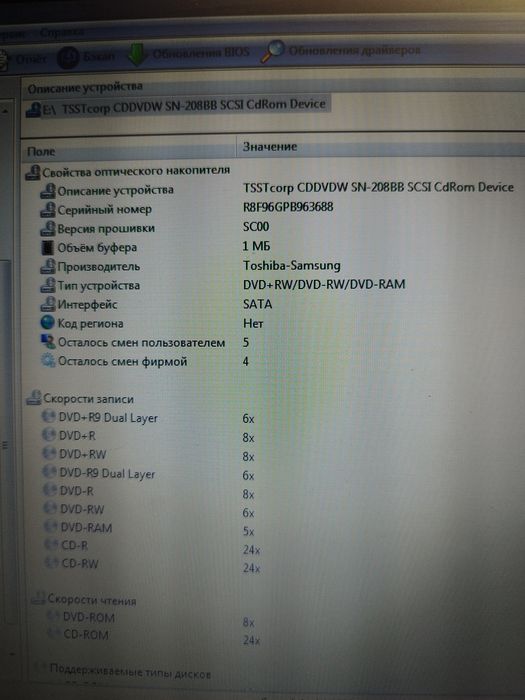Select the 24x write speed for CD-R
Screen dimensions: 525x700
[x=251, y=550]
